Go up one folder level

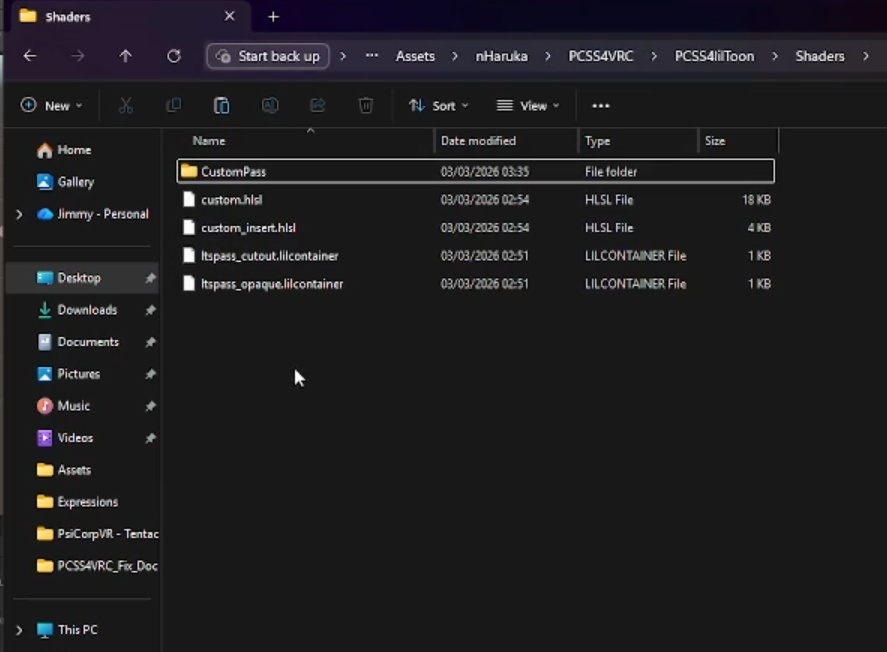click(125, 56)
